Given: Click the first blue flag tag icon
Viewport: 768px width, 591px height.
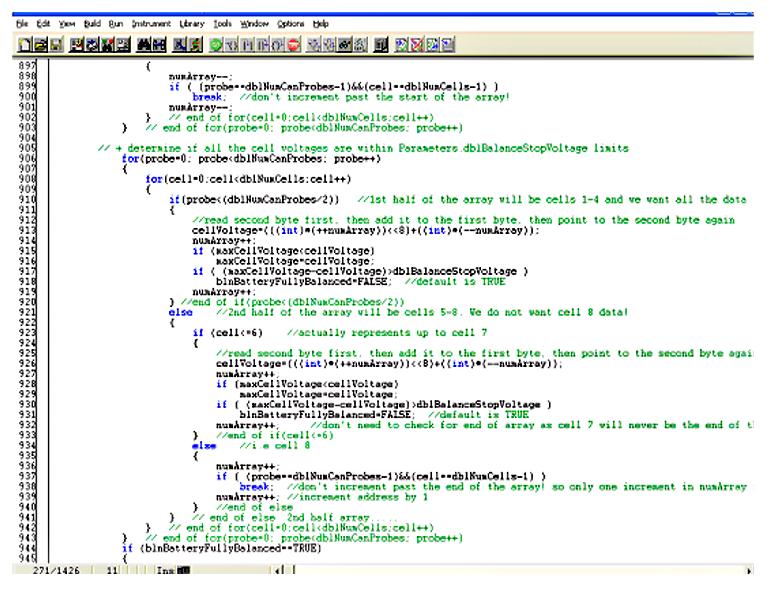Looking at the screenshot, I should [402, 45].
